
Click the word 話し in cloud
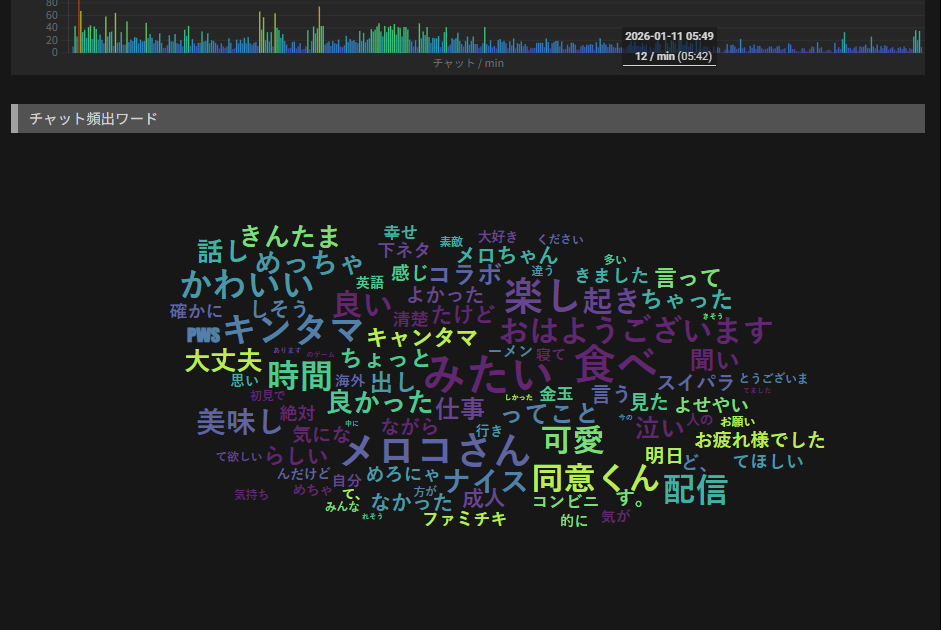coord(223,251)
